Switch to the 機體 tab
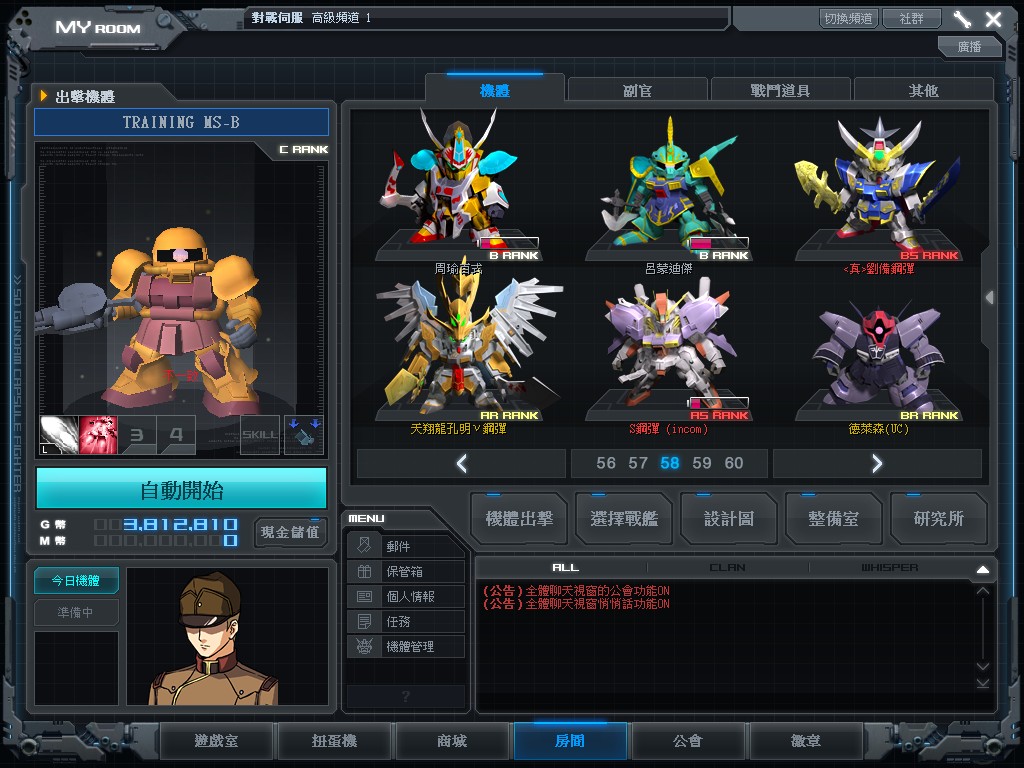This screenshot has width=1024, height=768. pyautogui.click(x=494, y=90)
